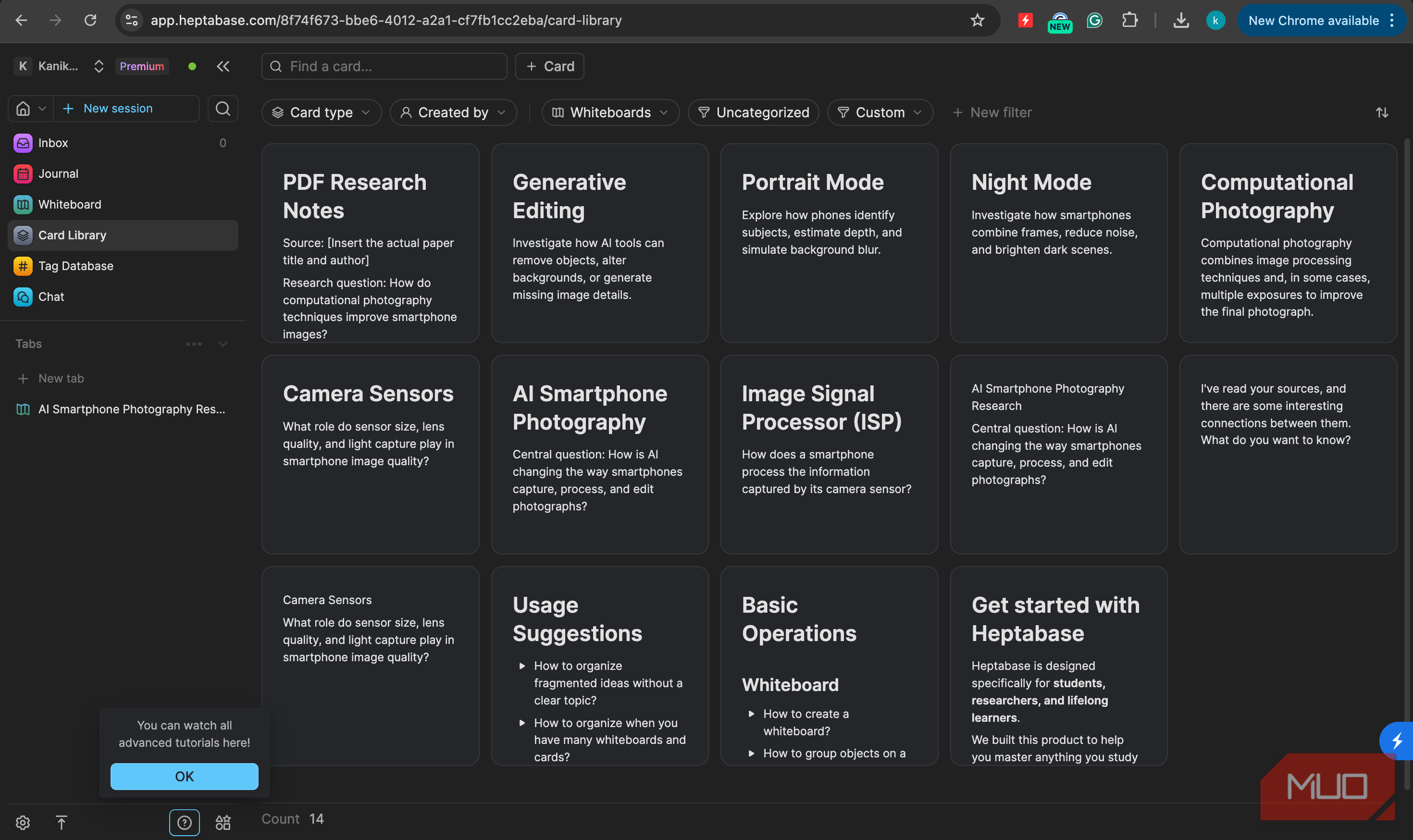Open the Card type filter dropdown
This screenshot has height=840, width=1413.
coord(321,112)
